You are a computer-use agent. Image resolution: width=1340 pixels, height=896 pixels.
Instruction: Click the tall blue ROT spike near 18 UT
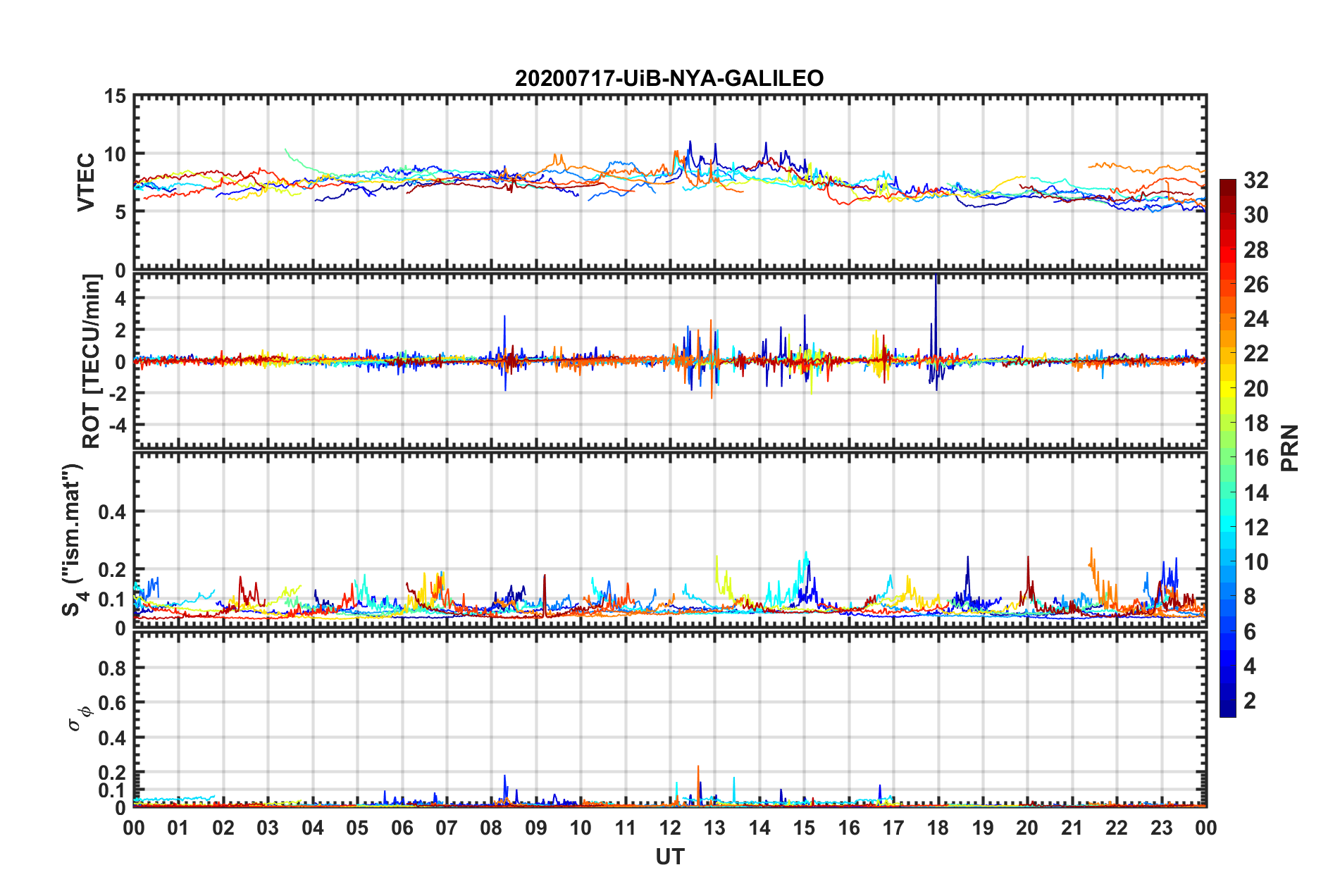tap(936, 331)
